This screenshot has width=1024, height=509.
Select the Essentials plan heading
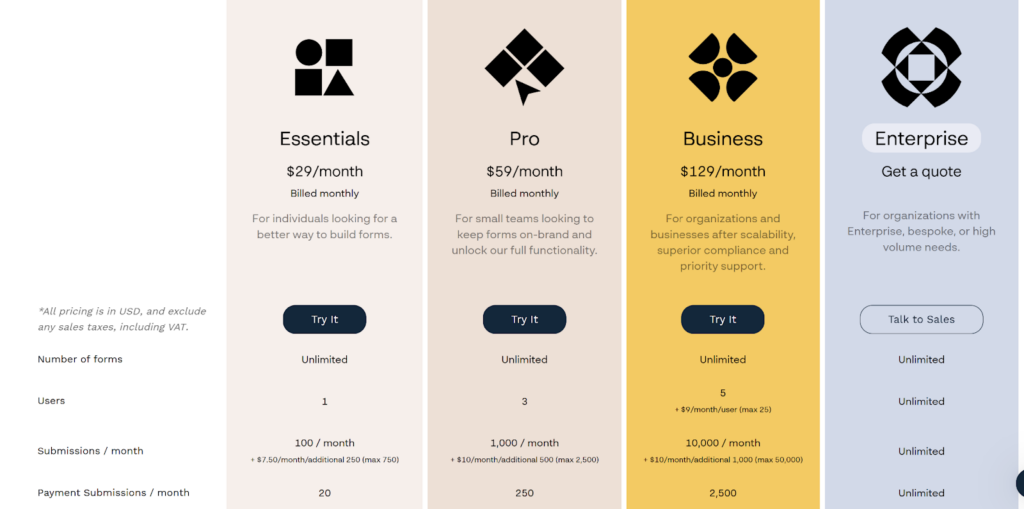(x=325, y=139)
